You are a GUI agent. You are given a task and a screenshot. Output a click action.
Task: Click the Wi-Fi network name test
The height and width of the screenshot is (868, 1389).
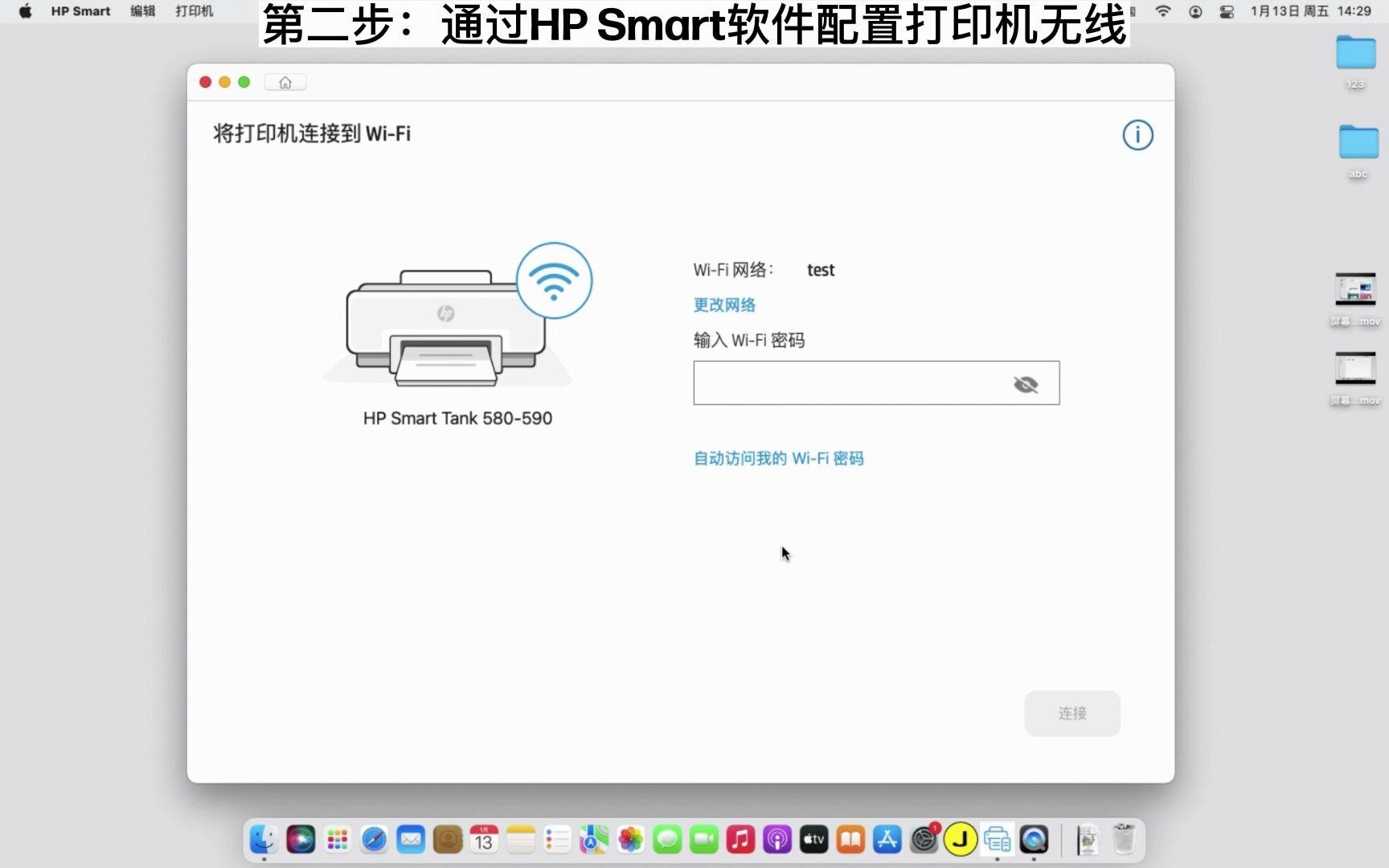coord(821,270)
